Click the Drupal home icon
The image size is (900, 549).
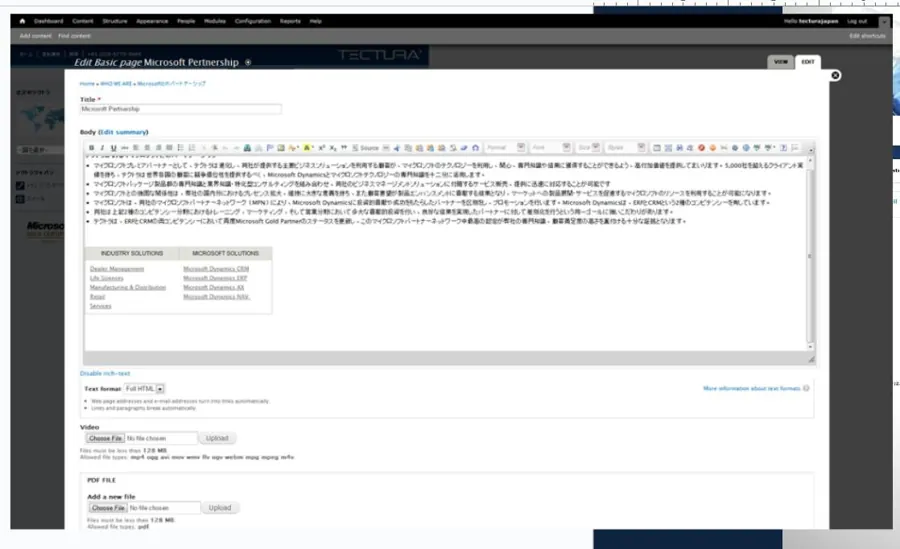(x=22, y=21)
